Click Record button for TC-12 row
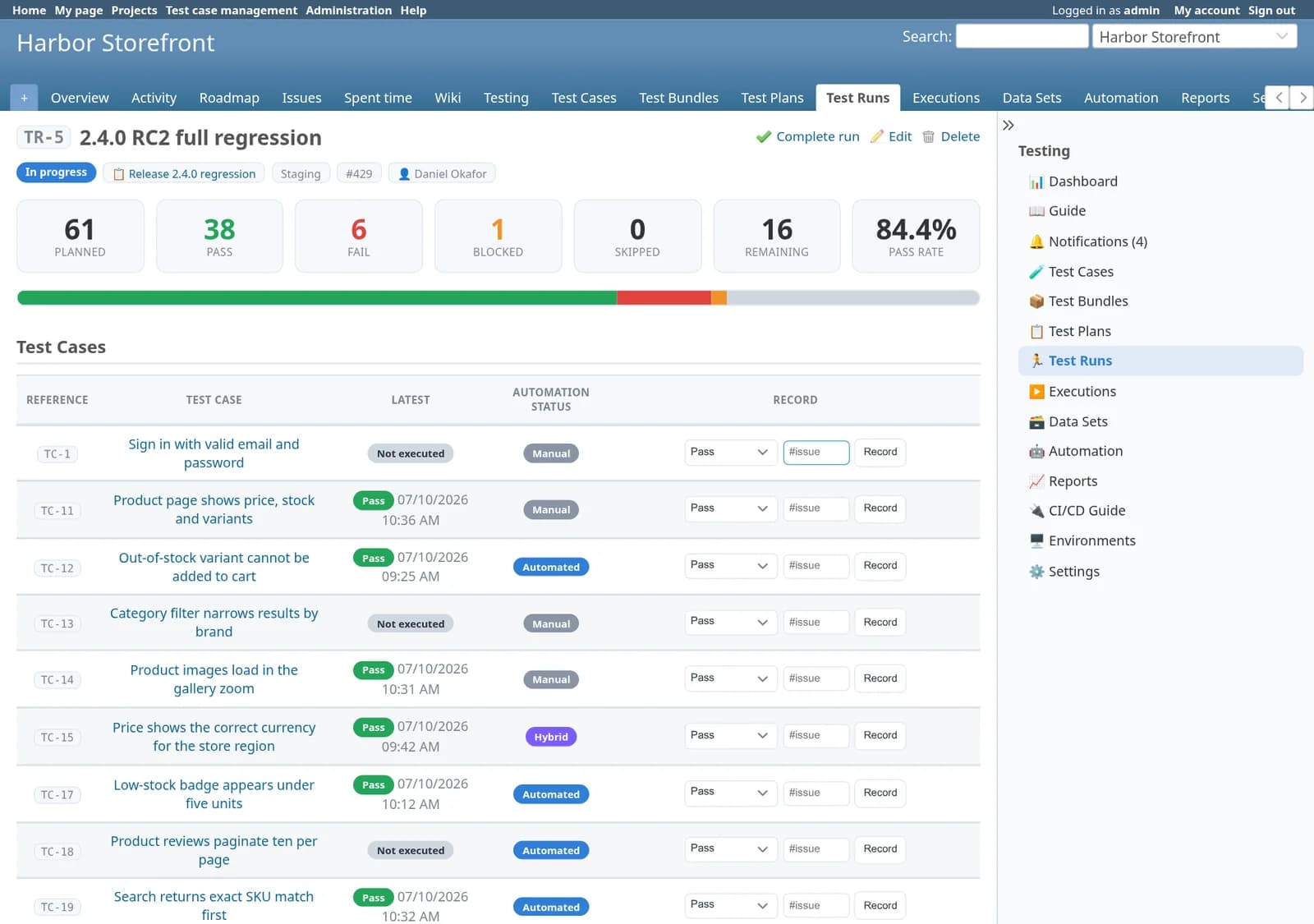Image resolution: width=1314 pixels, height=924 pixels. tap(880, 565)
